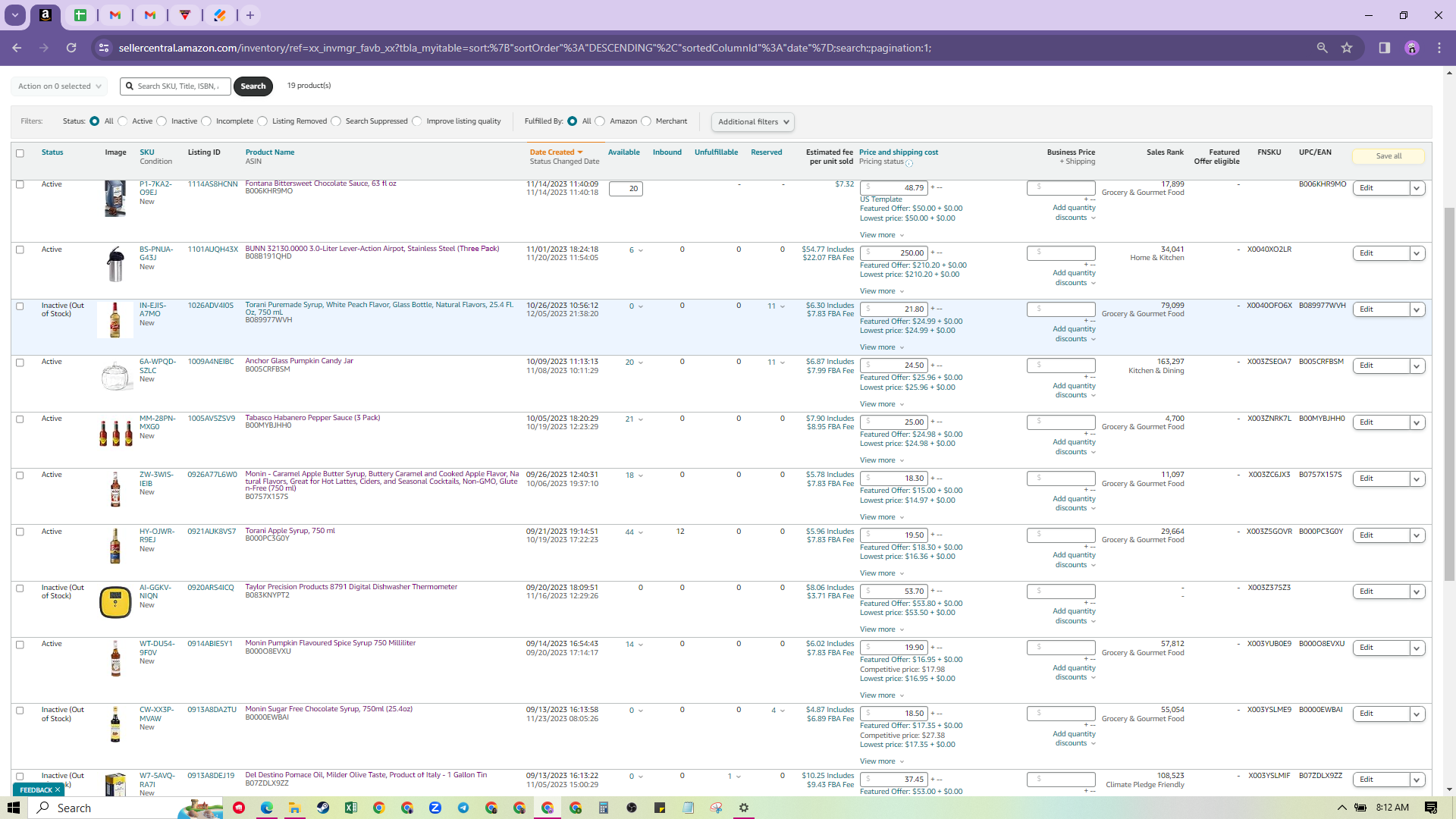The image size is (1456, 819).
Task: Expand Add quantity discounts for Monin Pumpkin Syrup
Action: click(x=1075, y=673)
